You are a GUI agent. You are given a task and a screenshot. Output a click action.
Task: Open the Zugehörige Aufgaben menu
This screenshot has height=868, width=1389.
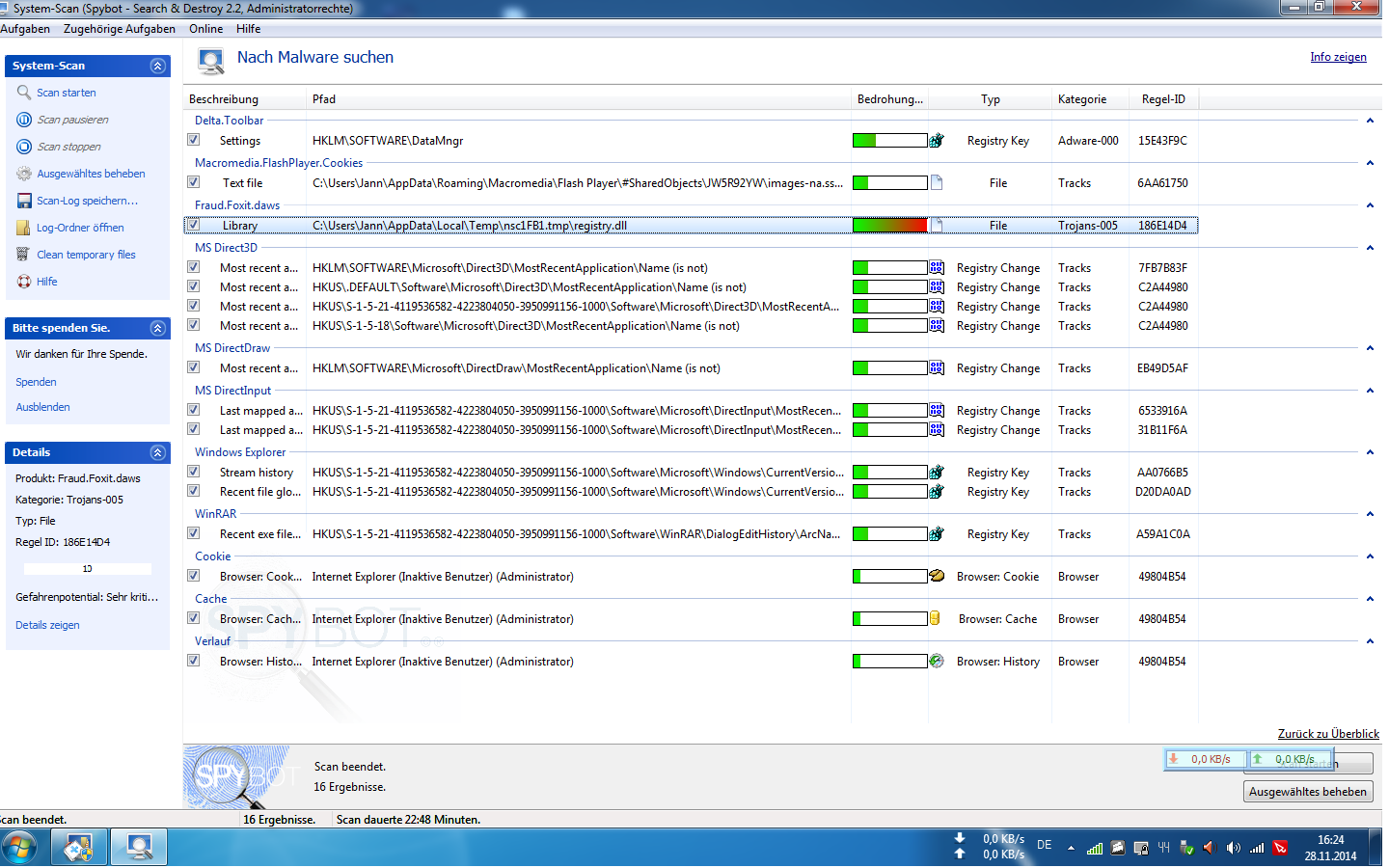pos(120,29)
